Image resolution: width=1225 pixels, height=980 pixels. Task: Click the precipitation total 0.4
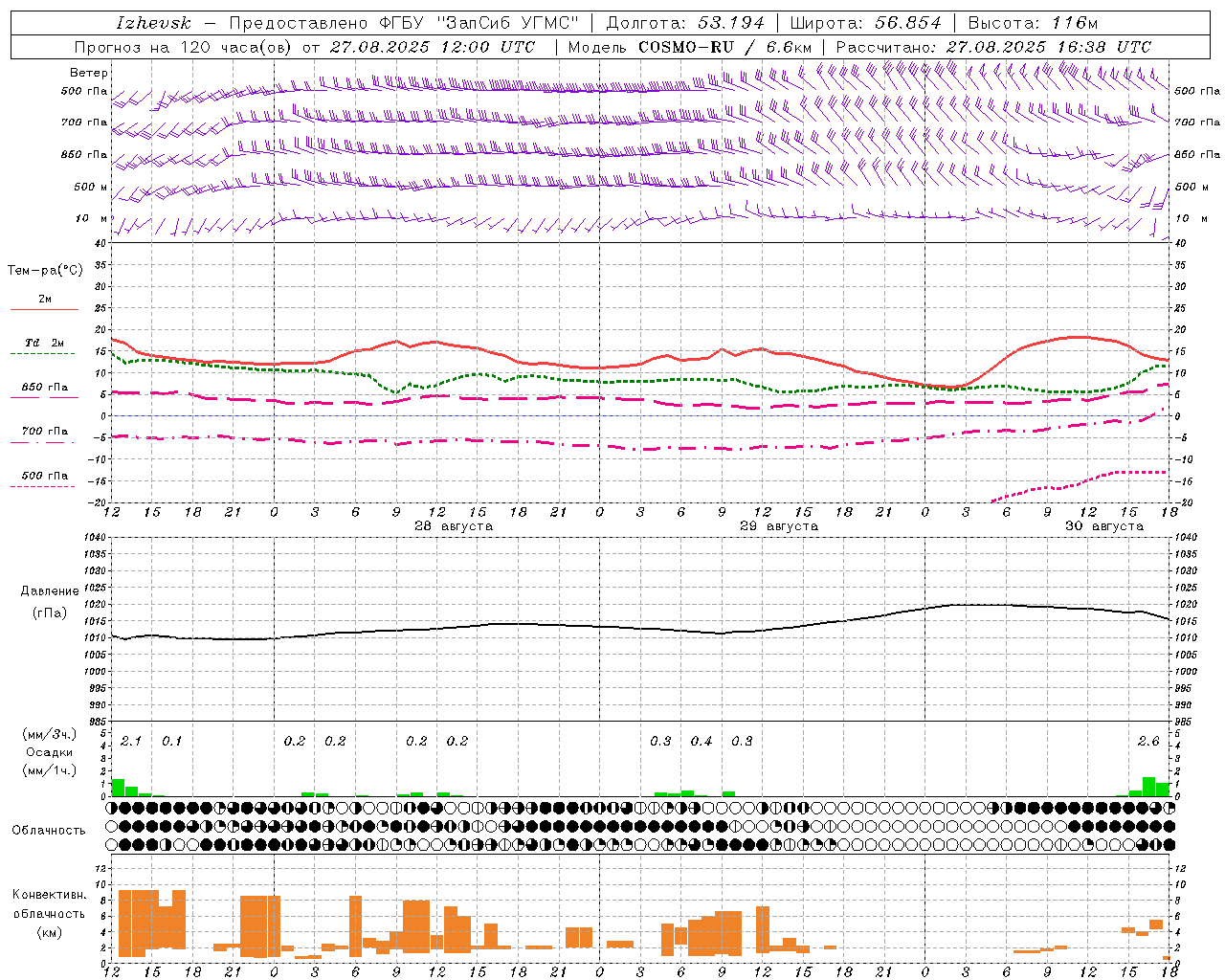coord(702,742)
